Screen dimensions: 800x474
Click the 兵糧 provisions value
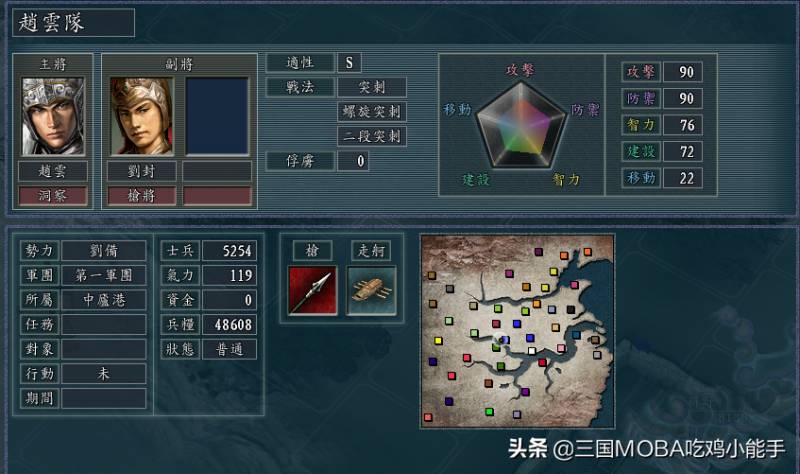pyautogui.click(x=229, y=324)
